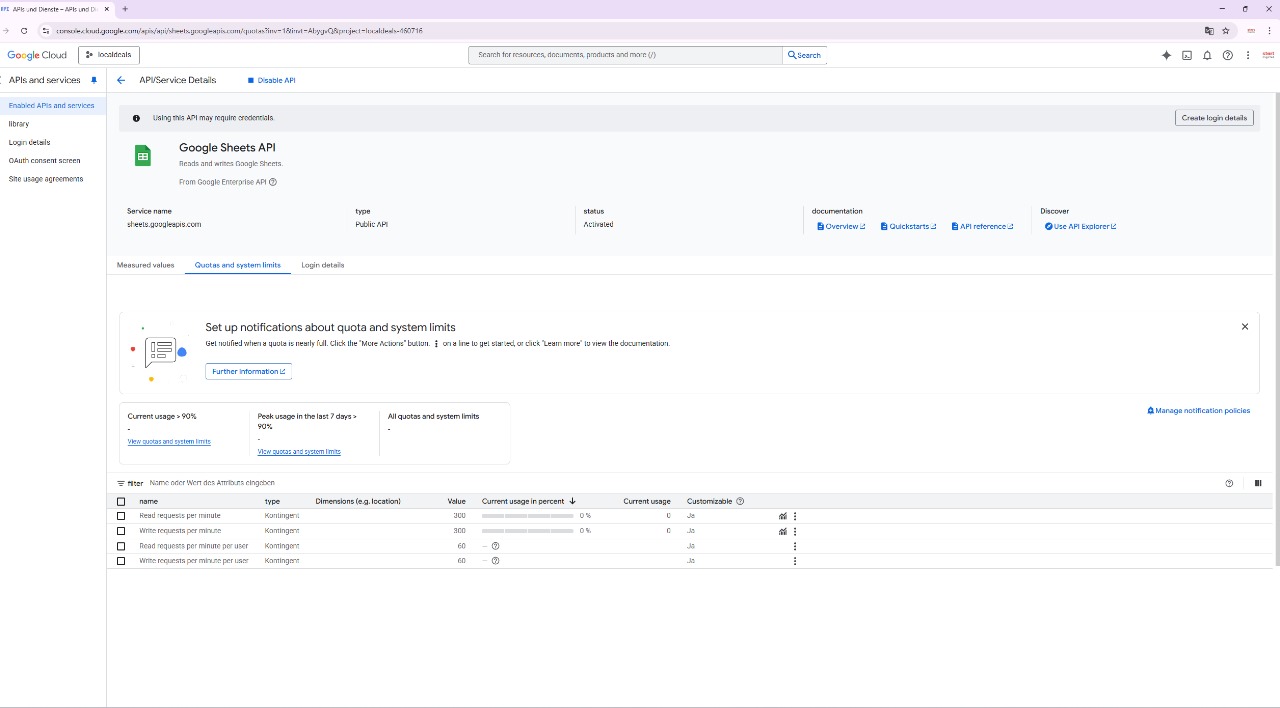
Task: Click the translate page icon in address bar
Action: tap(1209, 31)
